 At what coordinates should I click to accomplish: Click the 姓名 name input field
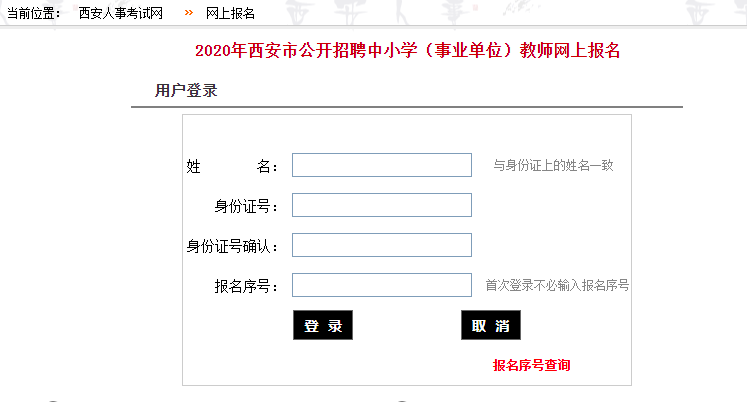click(381, 165)
